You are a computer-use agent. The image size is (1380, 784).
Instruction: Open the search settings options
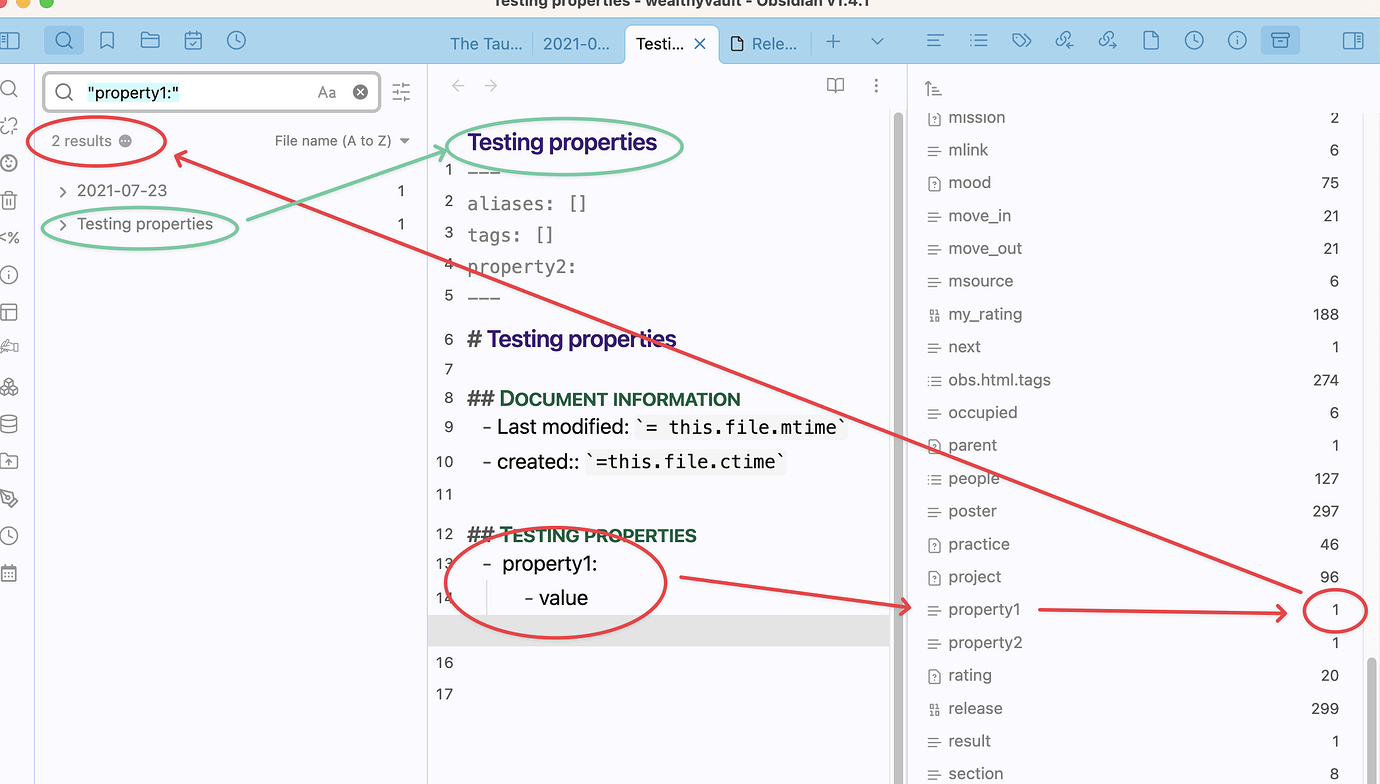point(401,91)
